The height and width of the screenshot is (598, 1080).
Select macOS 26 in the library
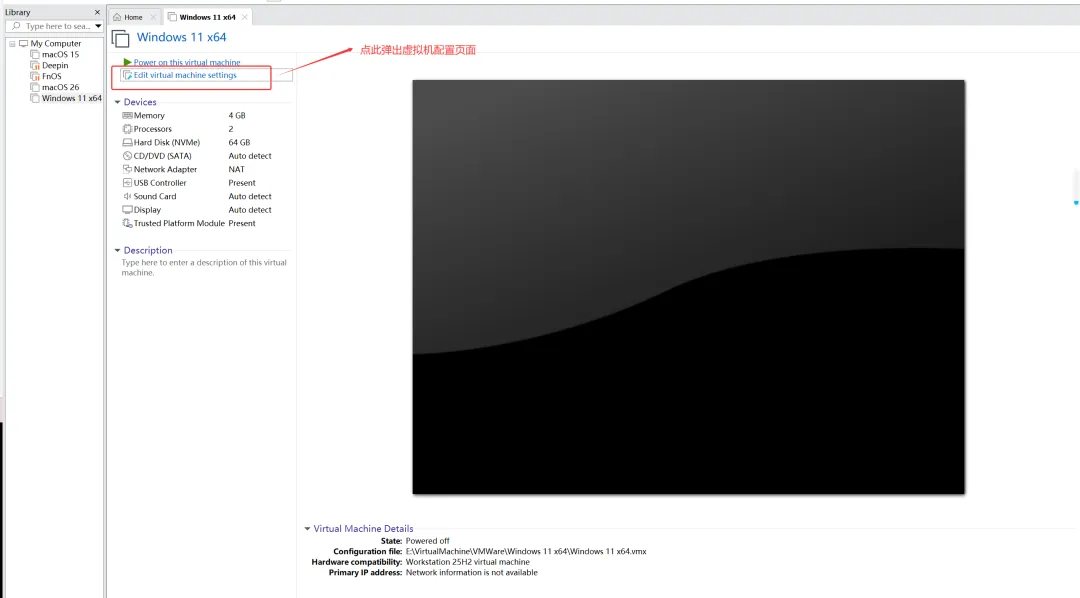pyautogui.click(x=61, y=87)
